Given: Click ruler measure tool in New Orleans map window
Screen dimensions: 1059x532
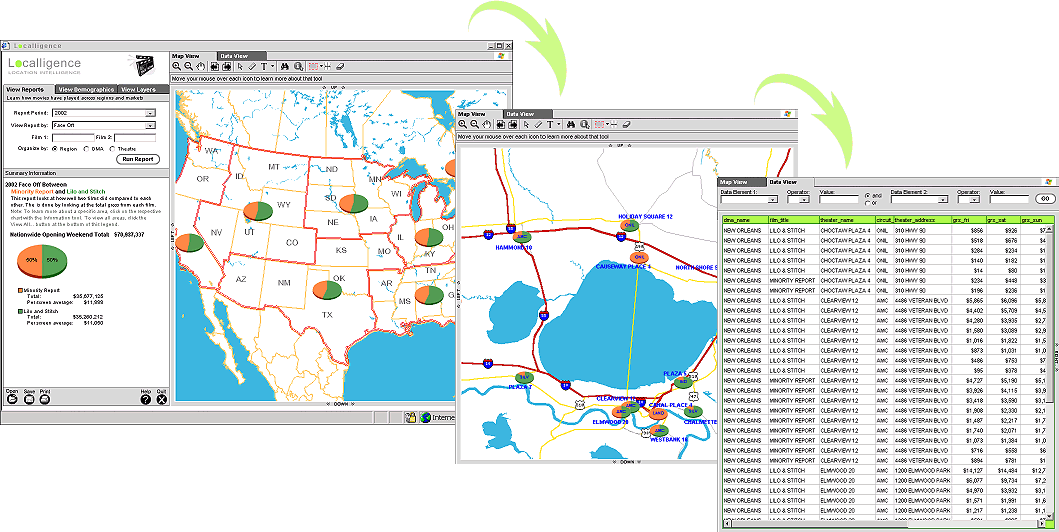Looking at the screenshot, I should pos(538,124).
